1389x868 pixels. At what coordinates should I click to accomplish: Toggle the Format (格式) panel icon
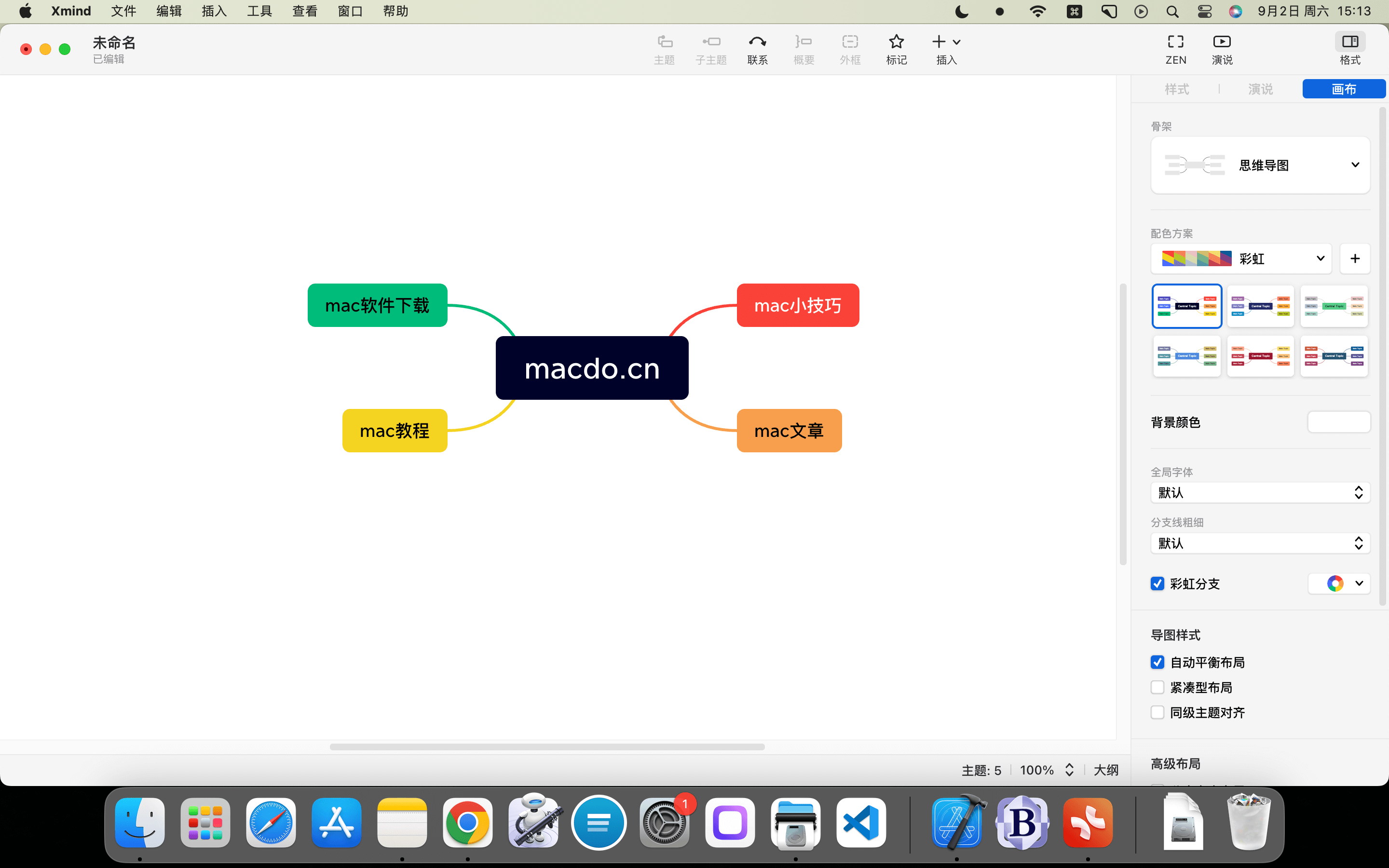1350,42
